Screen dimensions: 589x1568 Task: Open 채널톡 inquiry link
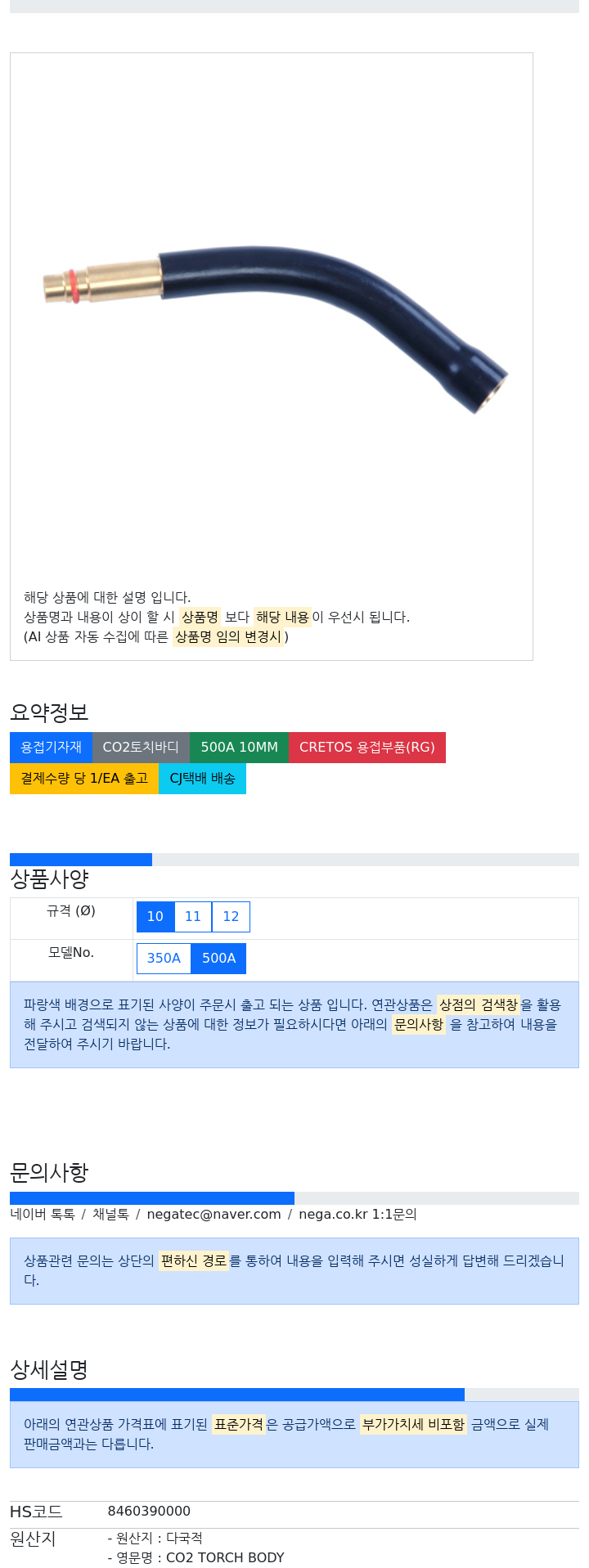click(x=110, y=1215)
